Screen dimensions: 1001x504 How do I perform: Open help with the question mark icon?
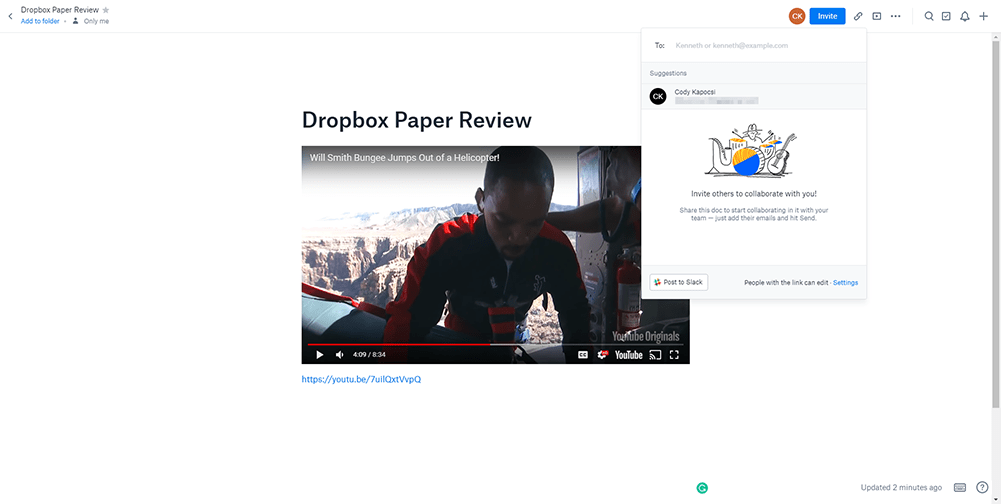982,487
